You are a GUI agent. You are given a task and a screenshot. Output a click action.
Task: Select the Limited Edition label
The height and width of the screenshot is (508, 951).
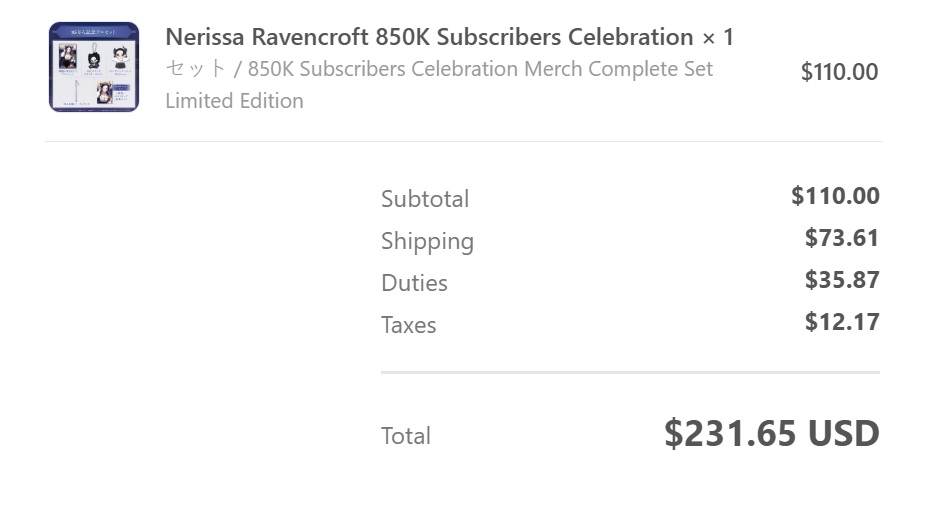235,101
